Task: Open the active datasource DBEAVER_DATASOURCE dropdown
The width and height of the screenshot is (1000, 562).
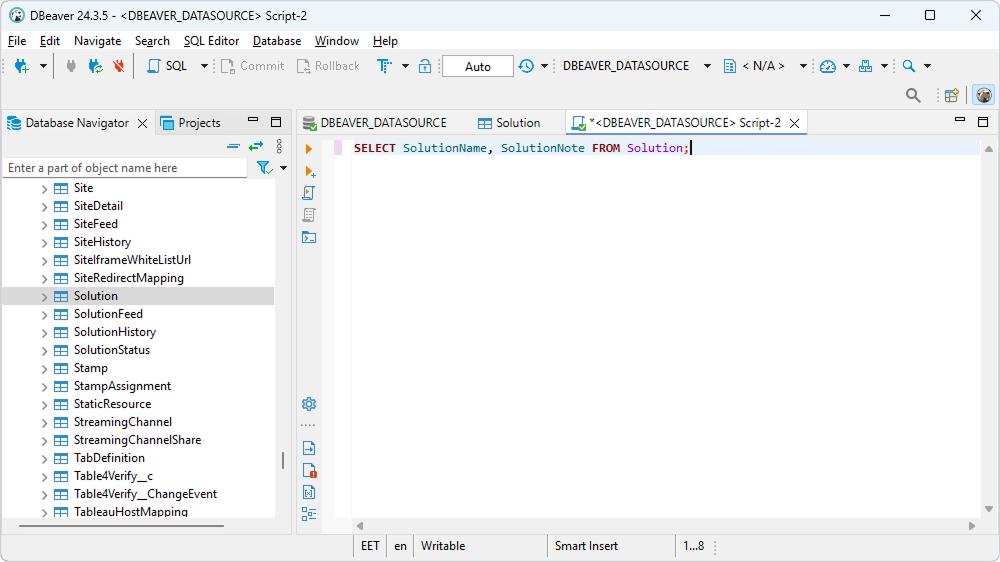Action: (707, 66)
